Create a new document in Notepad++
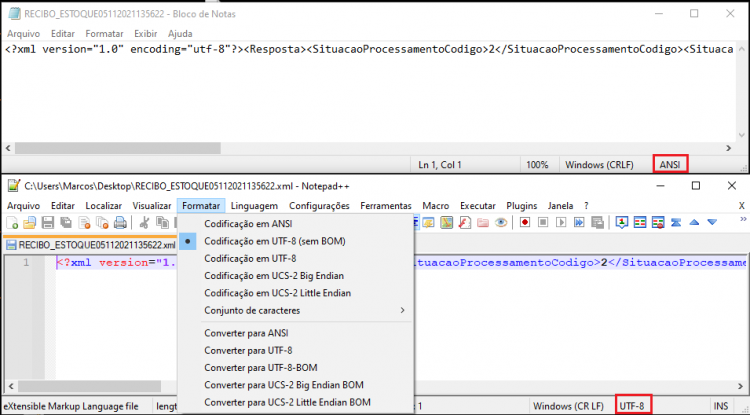750x415 pixels. (x=12, y=222)
